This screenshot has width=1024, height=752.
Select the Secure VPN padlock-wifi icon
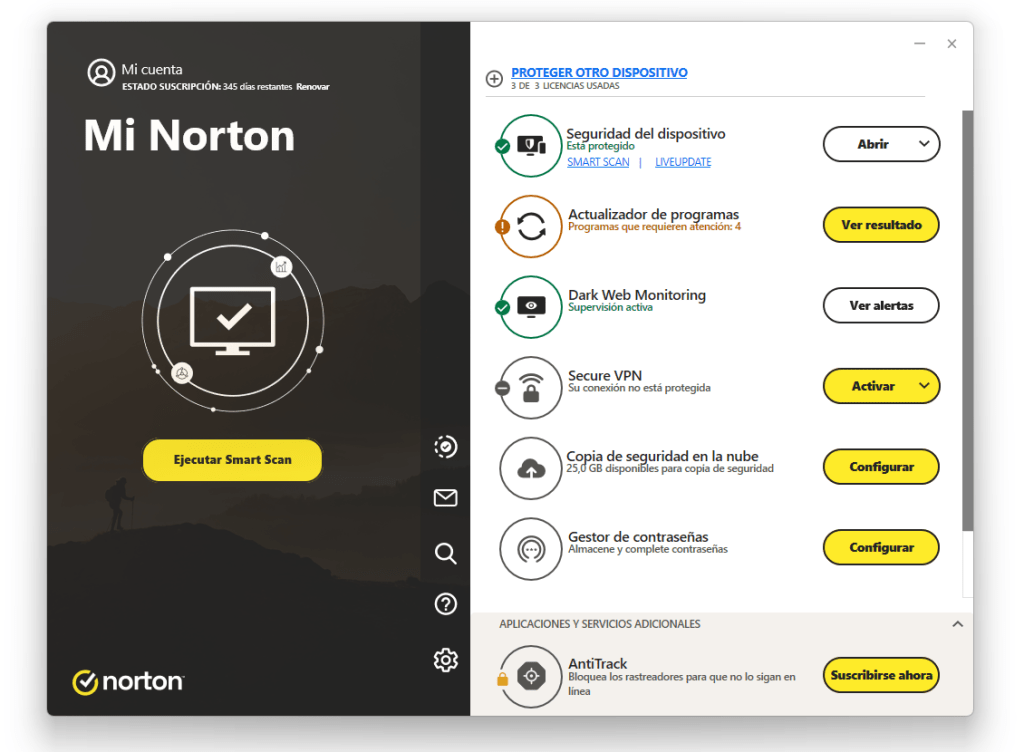point(529,387)
